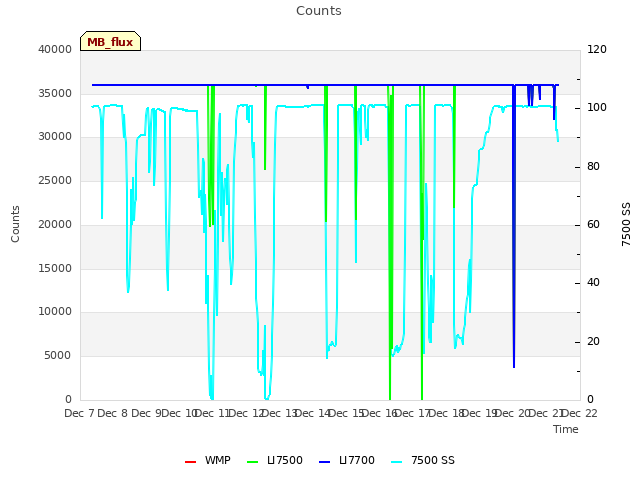Click the 35000 y-axis tick label

[55, 93]
